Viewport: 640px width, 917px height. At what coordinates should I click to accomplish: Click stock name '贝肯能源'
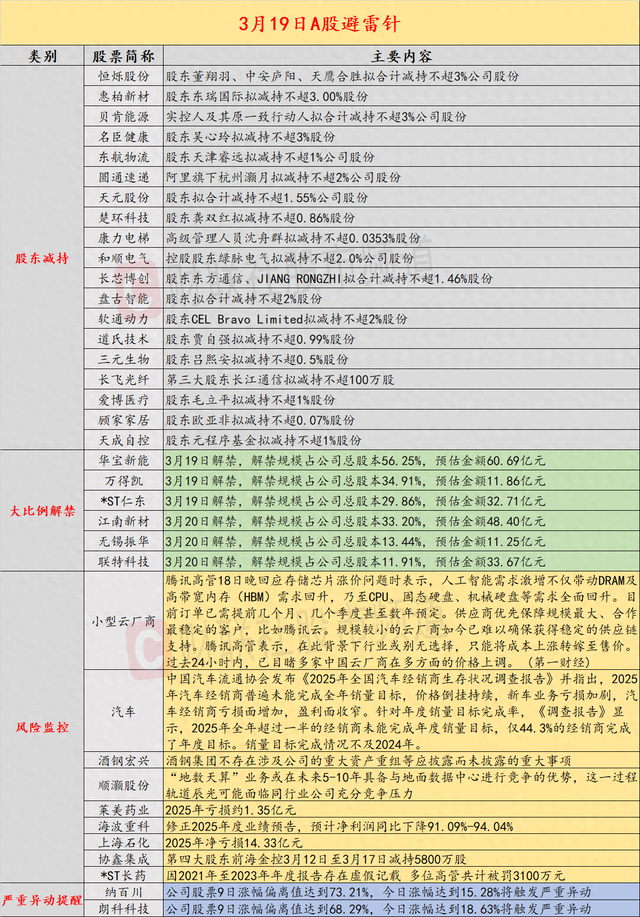click(123, 116)
